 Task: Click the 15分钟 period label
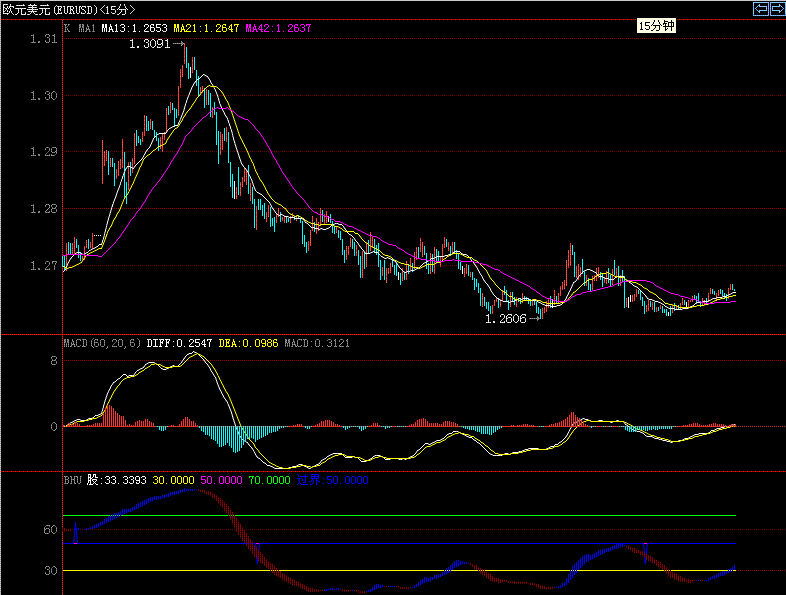[657, 26]
